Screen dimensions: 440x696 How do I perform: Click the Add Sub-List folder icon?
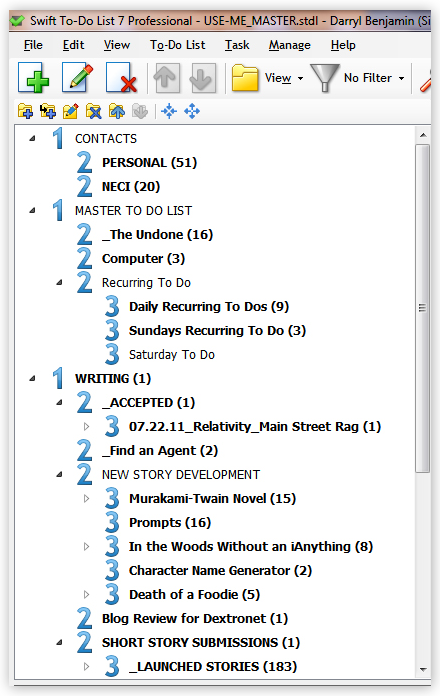click(48, 111)
